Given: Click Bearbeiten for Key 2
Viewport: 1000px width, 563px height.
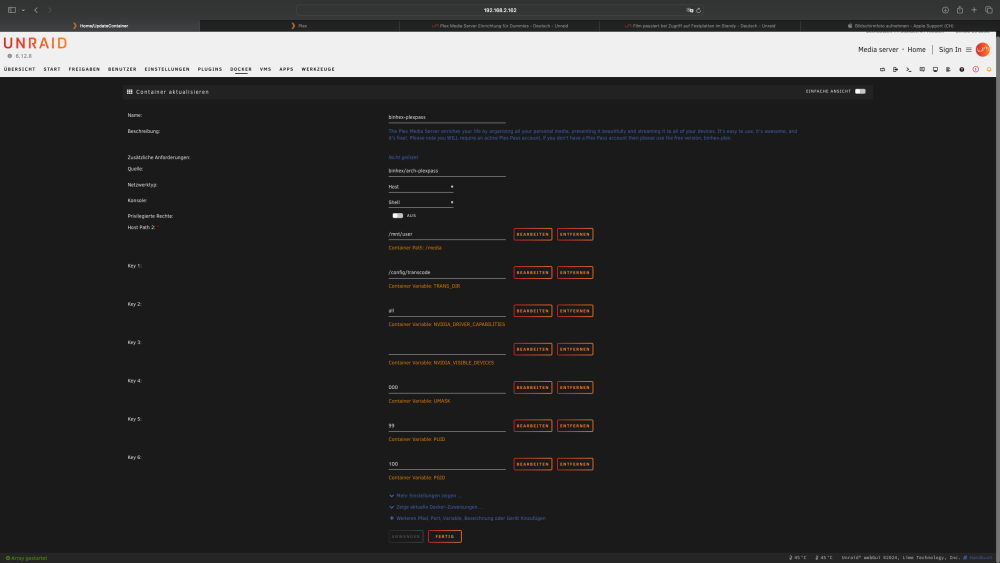Looking at the screenshot, I should [x=533, y=311].
